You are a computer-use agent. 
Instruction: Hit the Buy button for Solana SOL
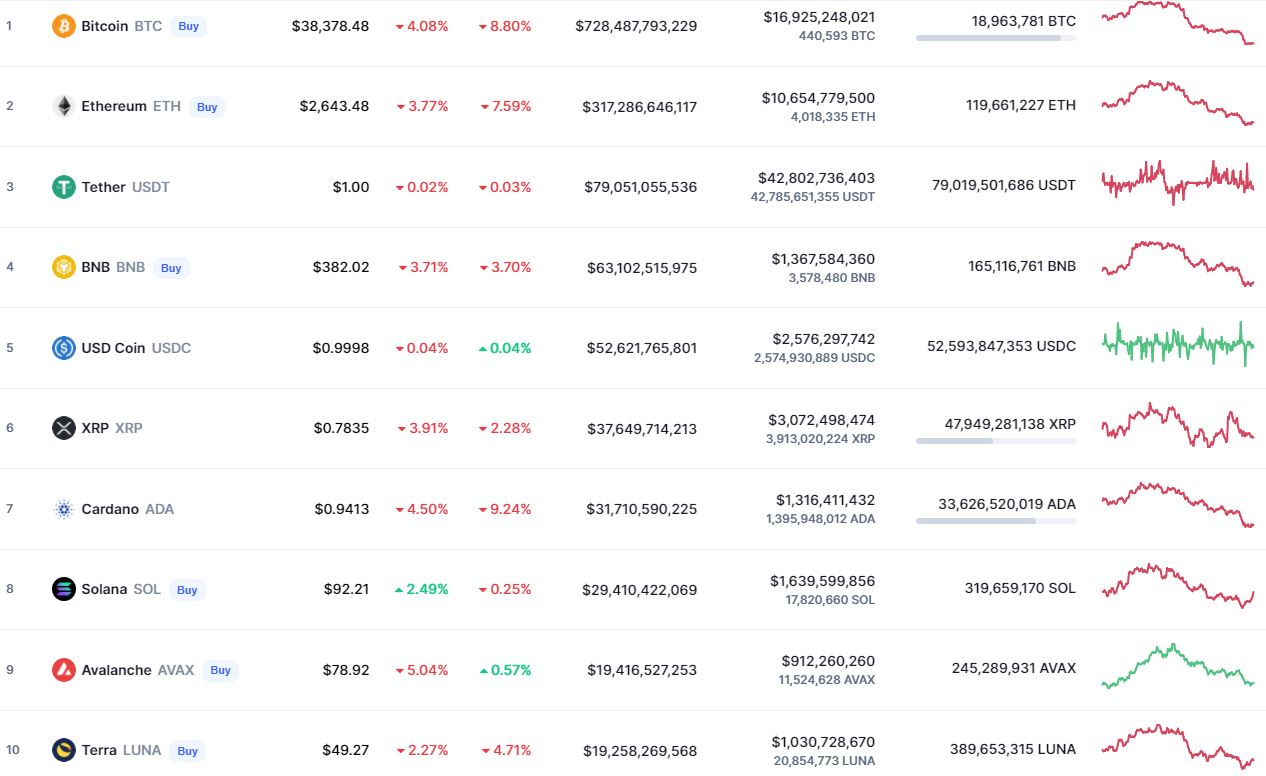coord(187,590)
